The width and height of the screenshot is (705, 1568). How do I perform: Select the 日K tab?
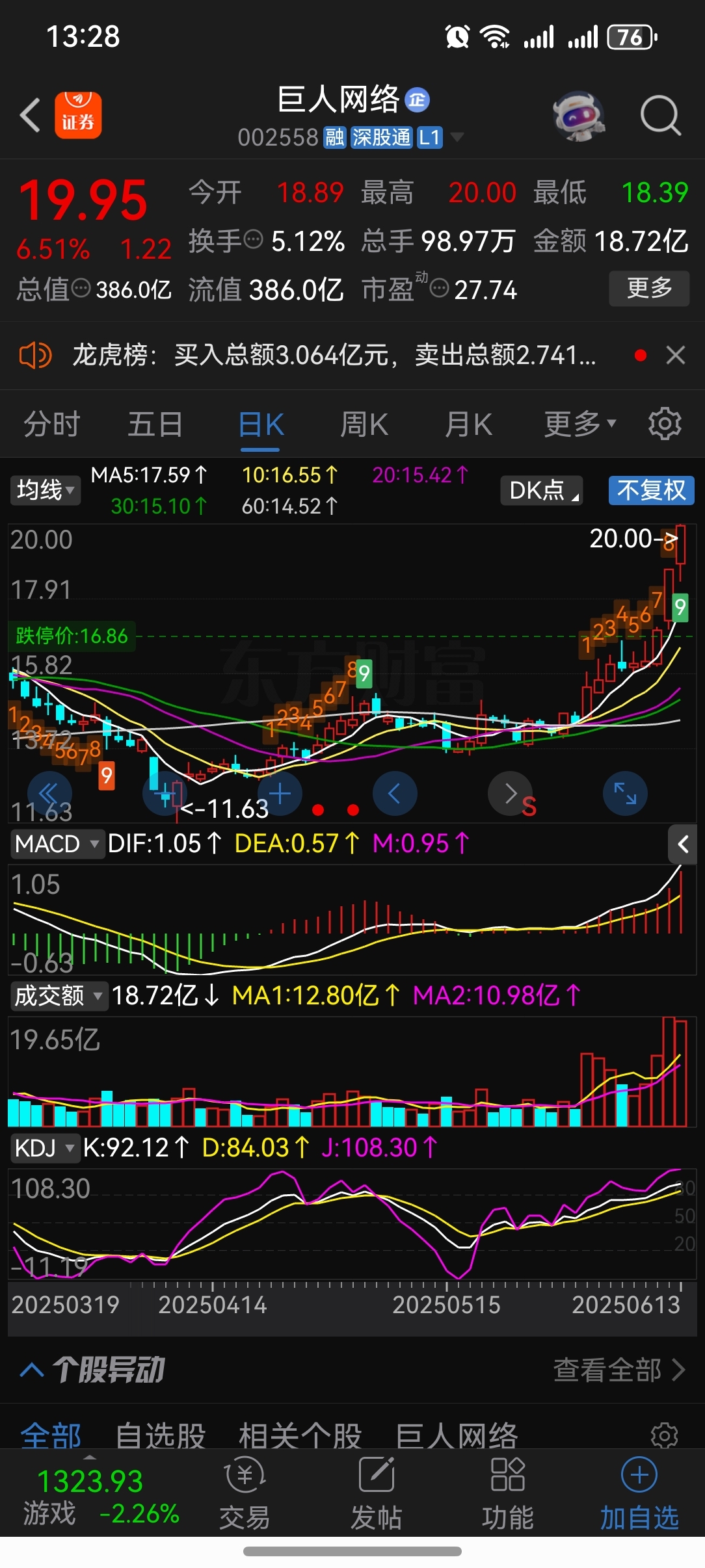coord(261,426)
